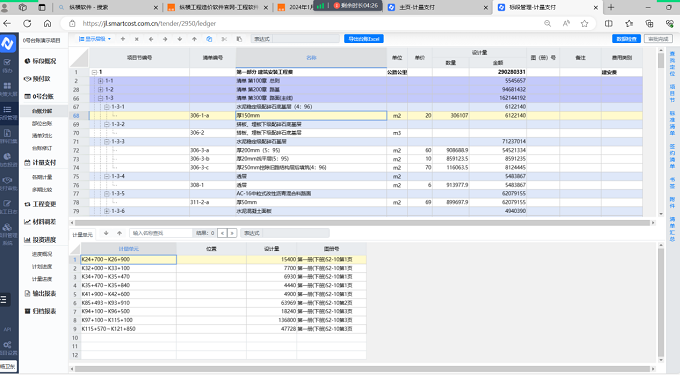Click the paste clipboard icon in toolbar
The height and width of the screenshot is (375, 680).
239,39
